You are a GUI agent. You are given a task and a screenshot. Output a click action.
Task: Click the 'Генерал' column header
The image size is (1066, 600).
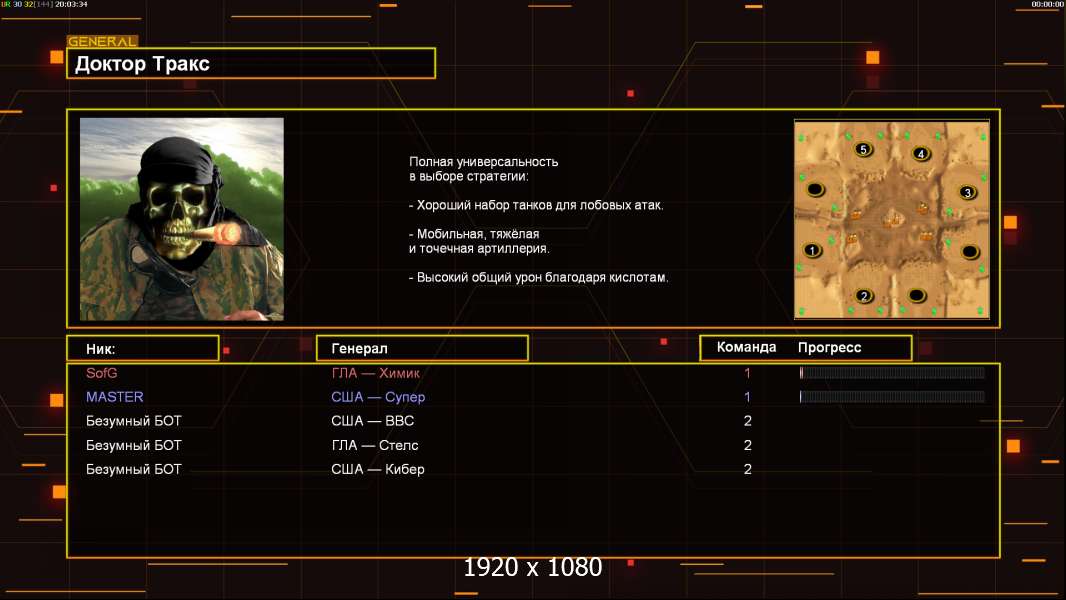click(x=422, y=348)
